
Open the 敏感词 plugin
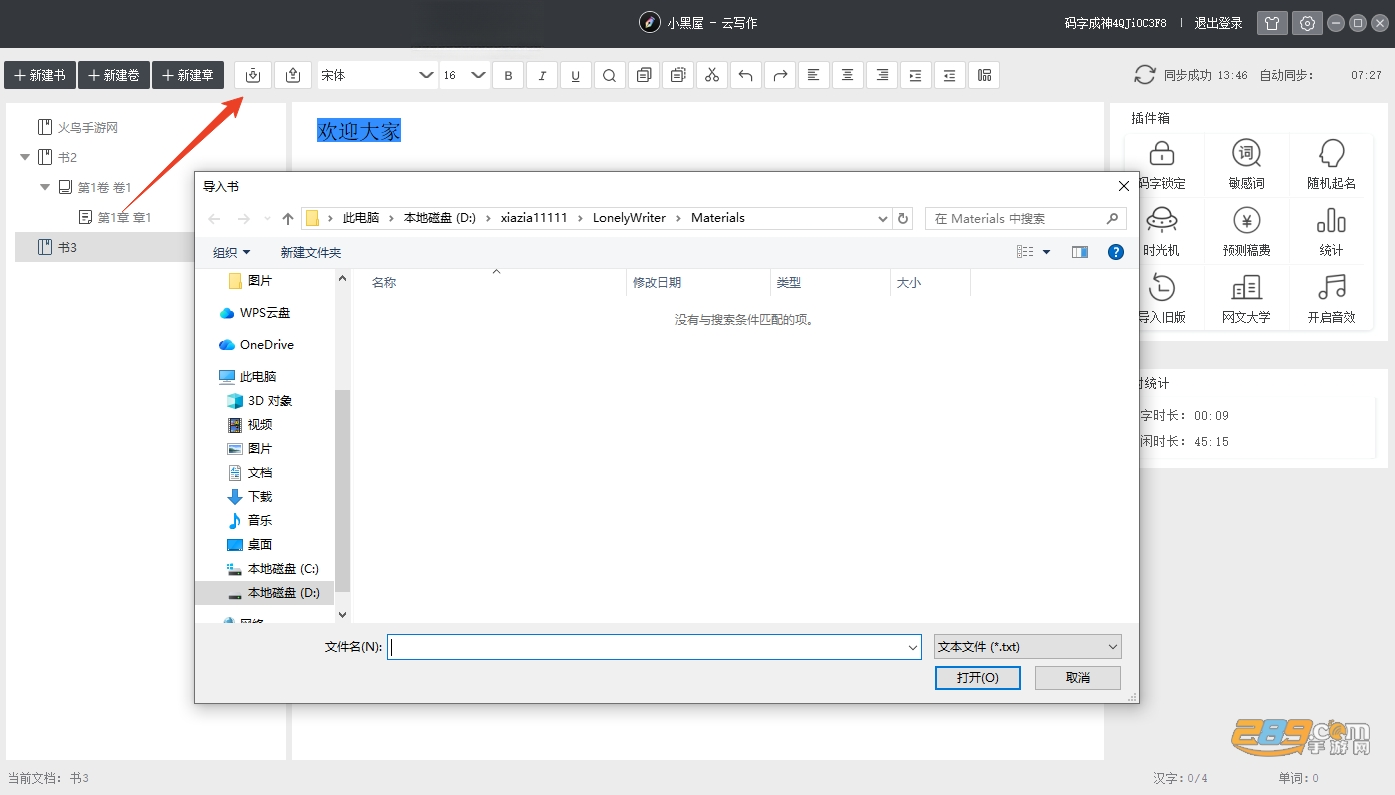pos(1246,165)
